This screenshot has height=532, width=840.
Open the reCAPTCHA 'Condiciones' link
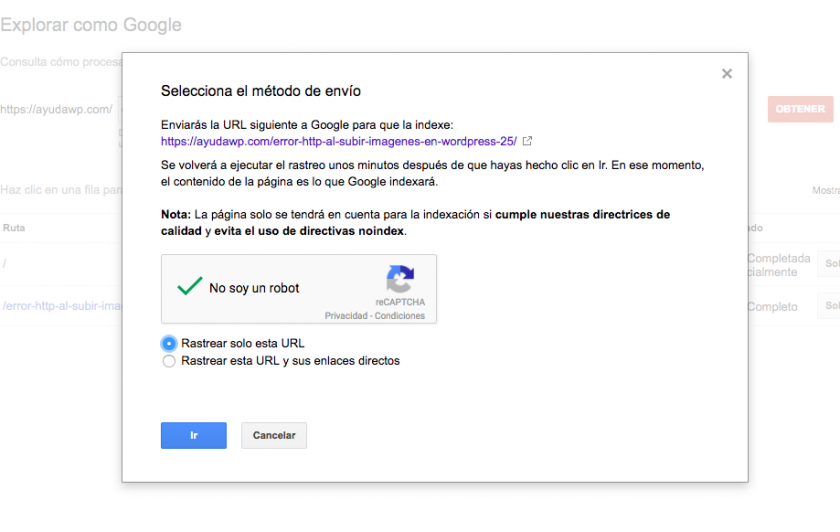pyautogui.click(x=400, y=316)
